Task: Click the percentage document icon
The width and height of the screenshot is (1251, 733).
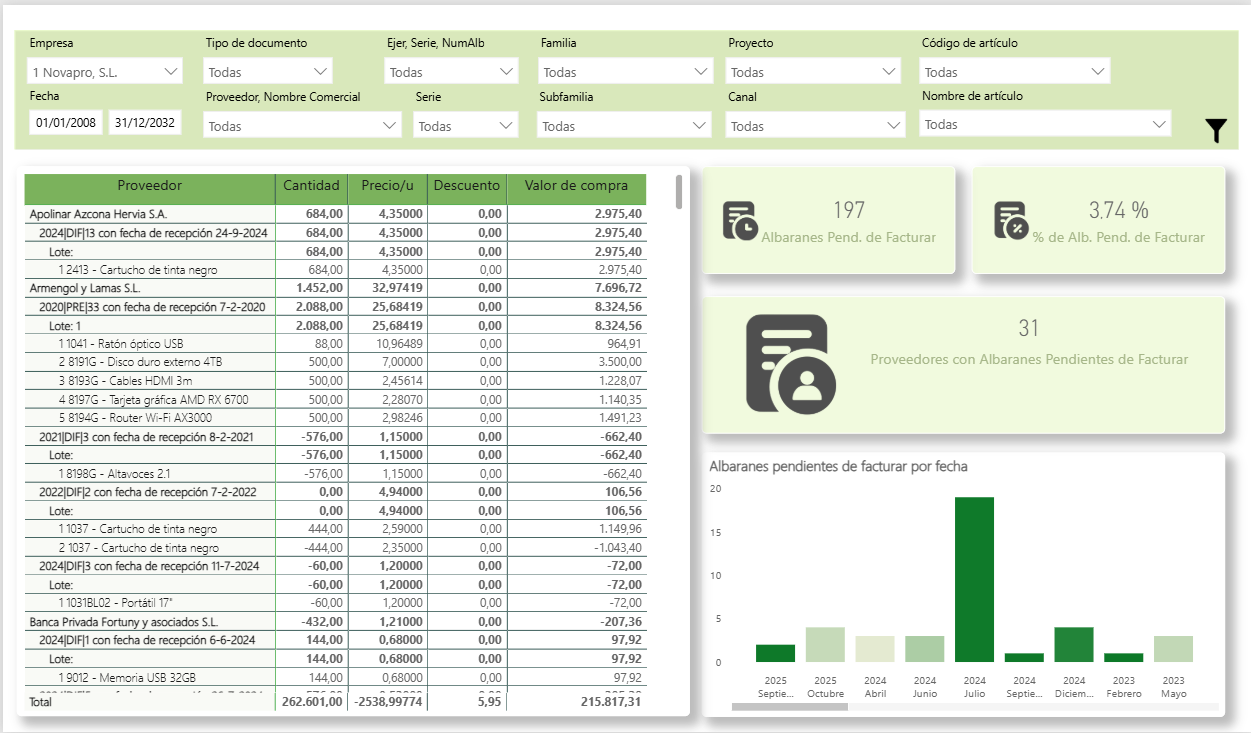Action: 1010,221
